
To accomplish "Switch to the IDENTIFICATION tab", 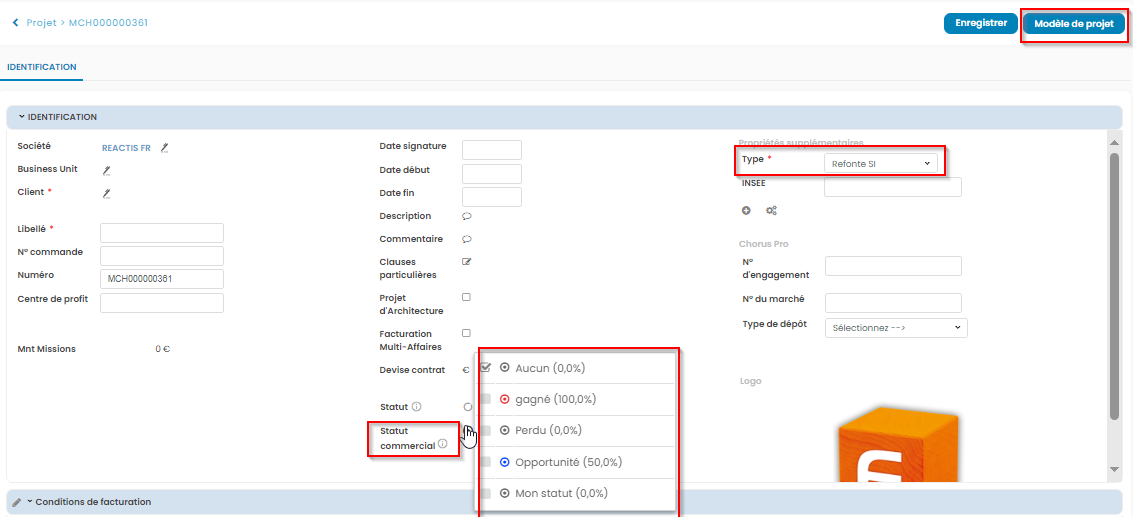I will click(42, 67).
